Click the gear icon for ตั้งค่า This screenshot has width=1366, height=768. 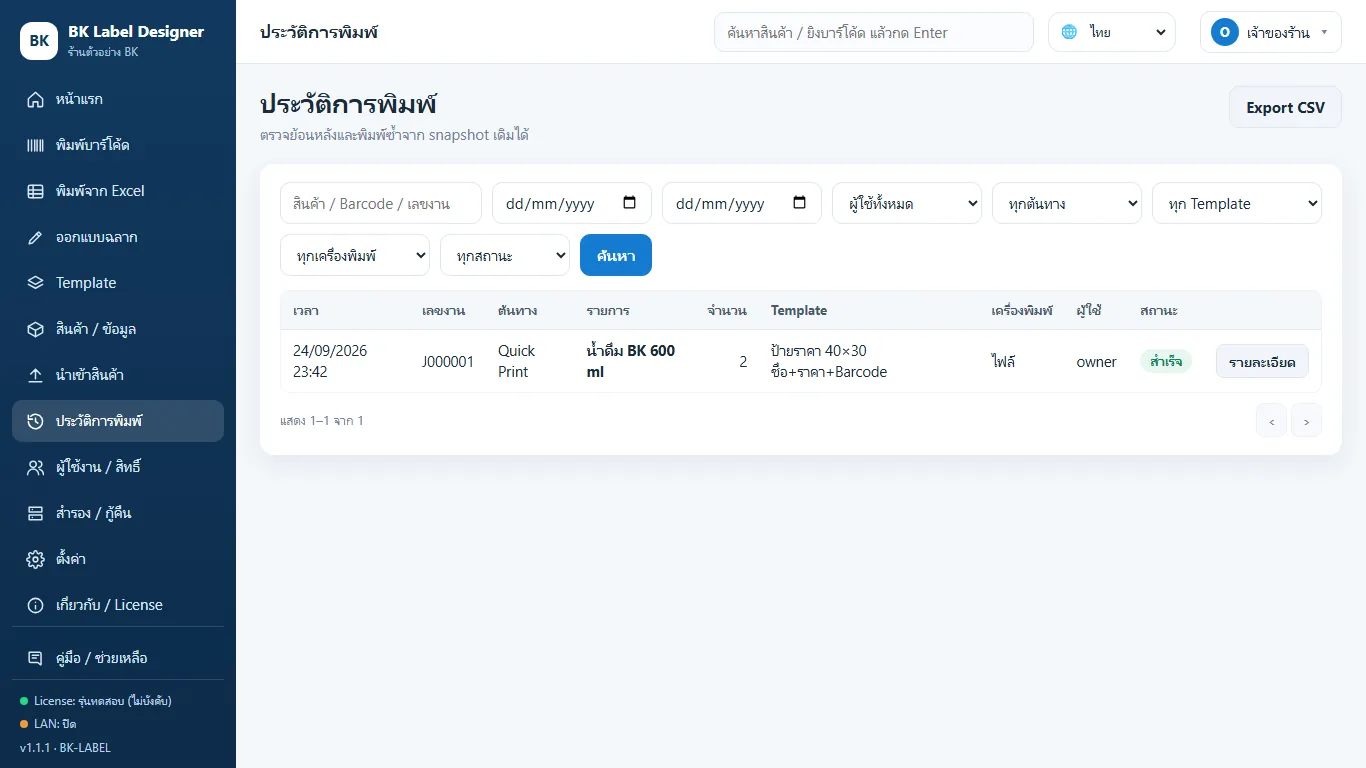(36, 559)
